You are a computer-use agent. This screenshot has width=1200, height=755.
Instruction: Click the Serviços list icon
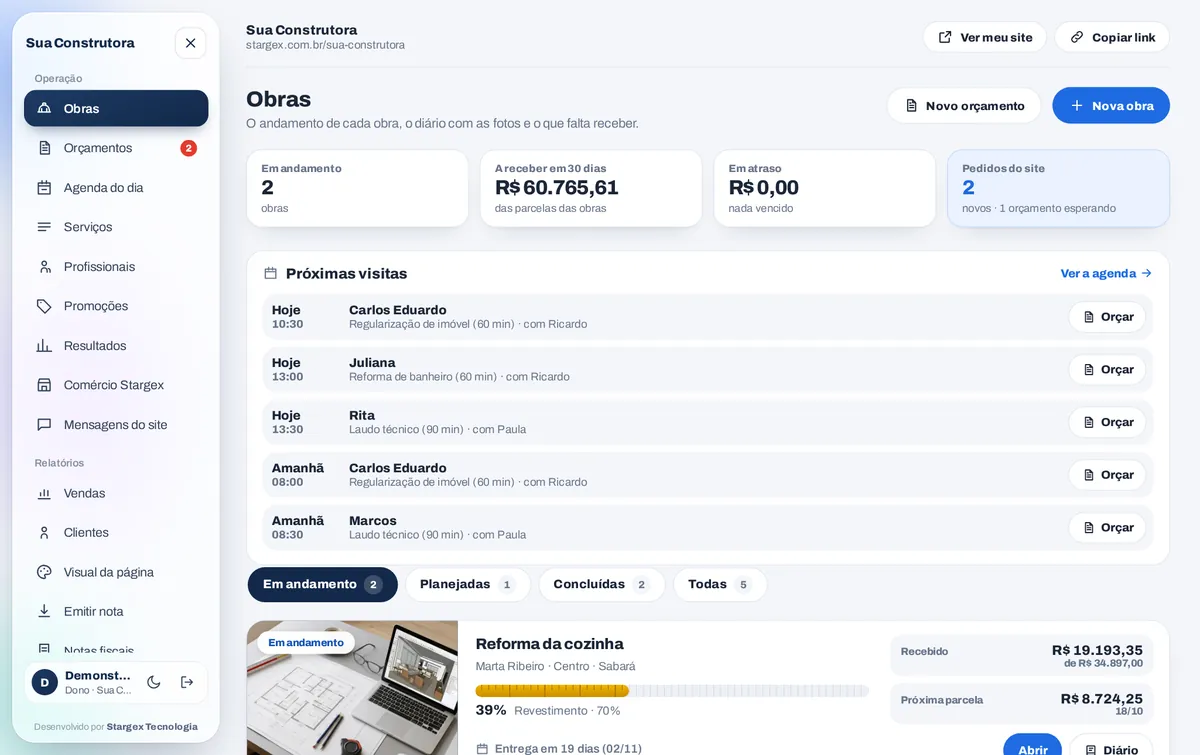coord(44,227)
